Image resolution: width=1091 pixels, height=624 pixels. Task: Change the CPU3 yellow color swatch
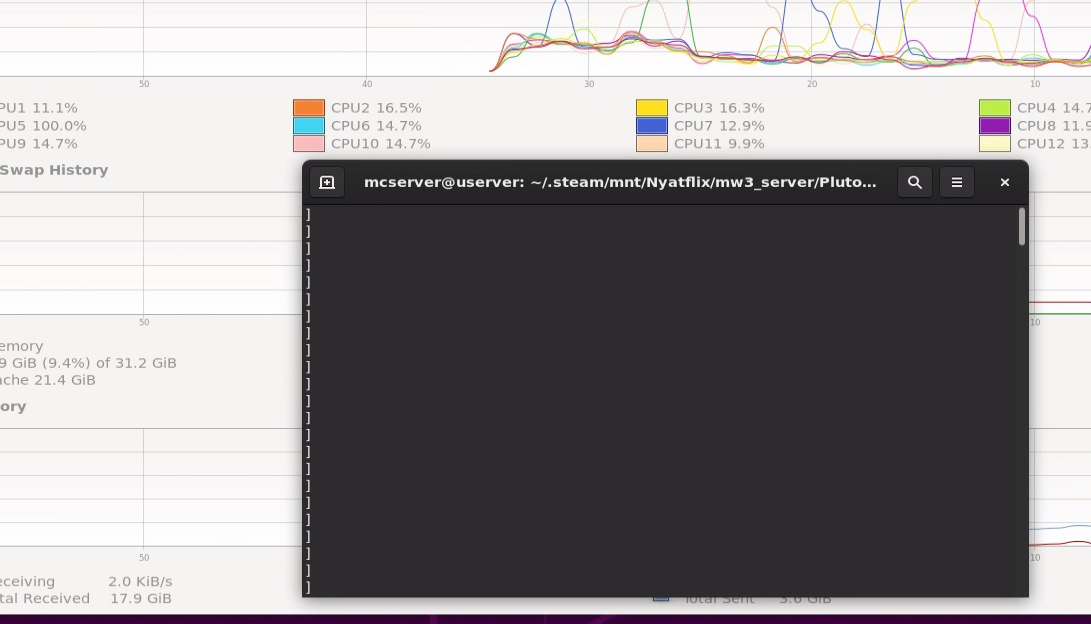[x=652, y=108]
